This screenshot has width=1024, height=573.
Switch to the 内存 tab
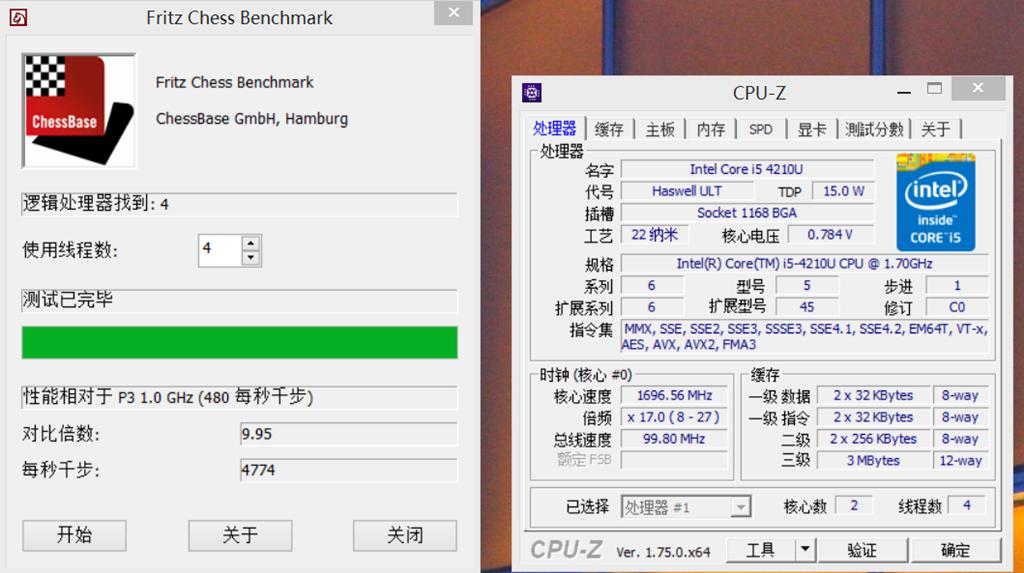pyautogui.click(x=711, y=129)
